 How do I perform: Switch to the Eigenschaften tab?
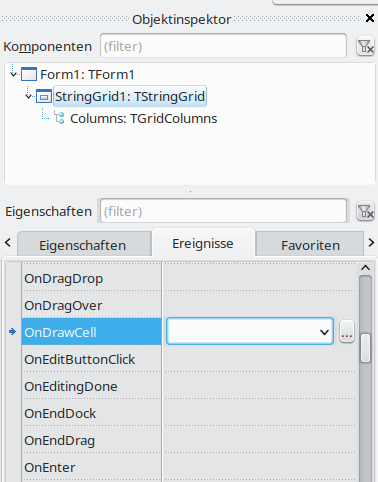tap(83, 245)
